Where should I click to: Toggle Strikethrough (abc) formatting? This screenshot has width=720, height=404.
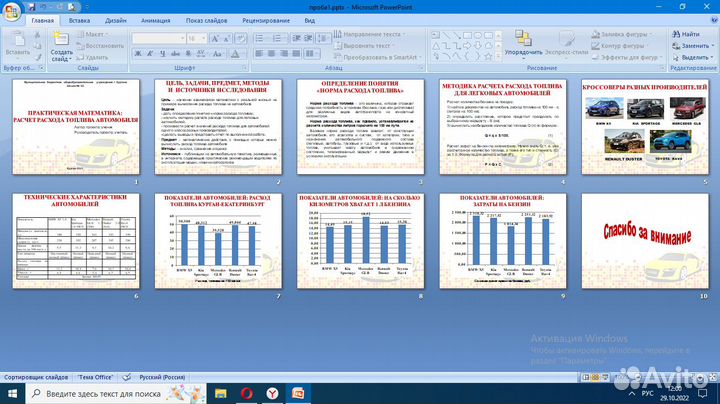[175, 54]
